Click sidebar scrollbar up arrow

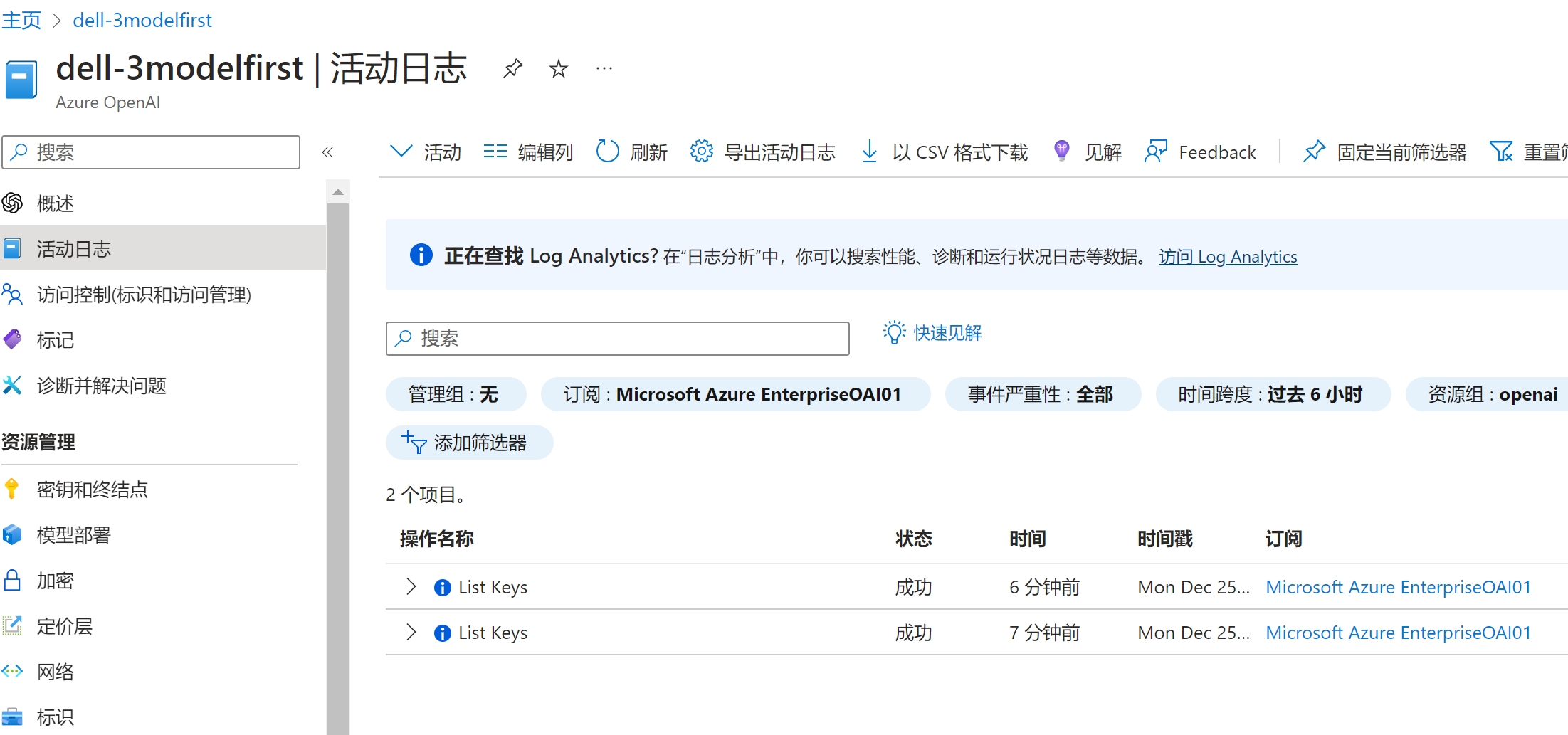tap(338, 192)
